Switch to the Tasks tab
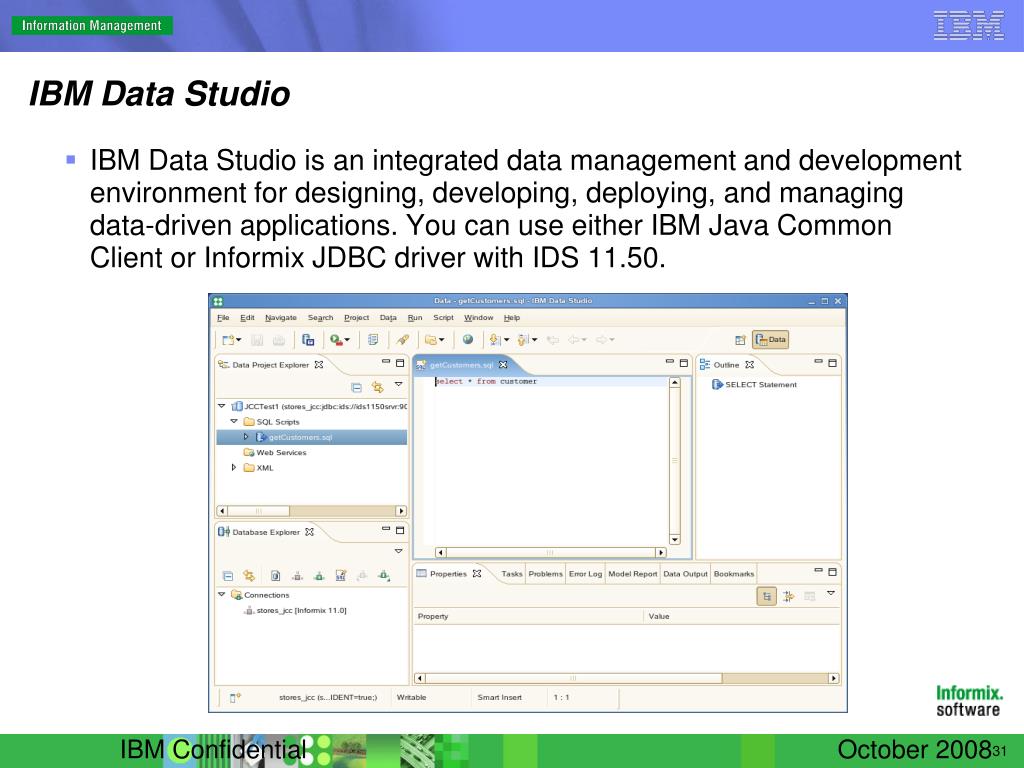 512,573
